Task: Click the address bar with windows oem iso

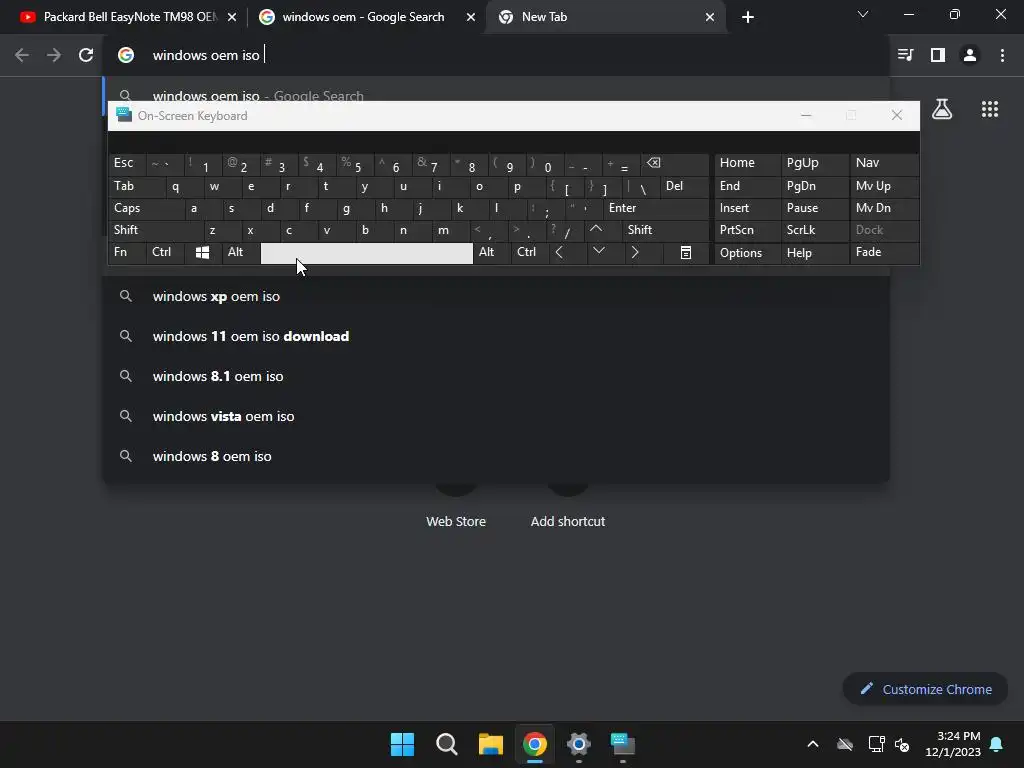Action: 496,55
